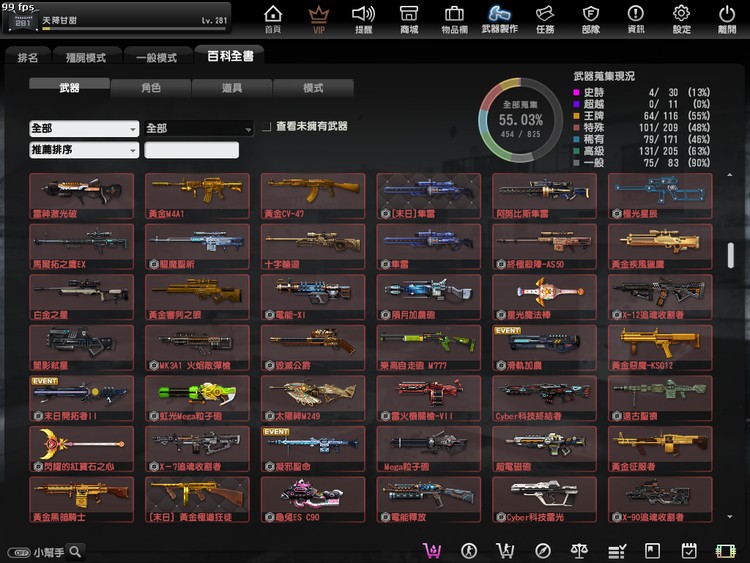This screenshot has width=750, height=563.
Task: Click the scrollbar up arrow
Action: point(730,175)
